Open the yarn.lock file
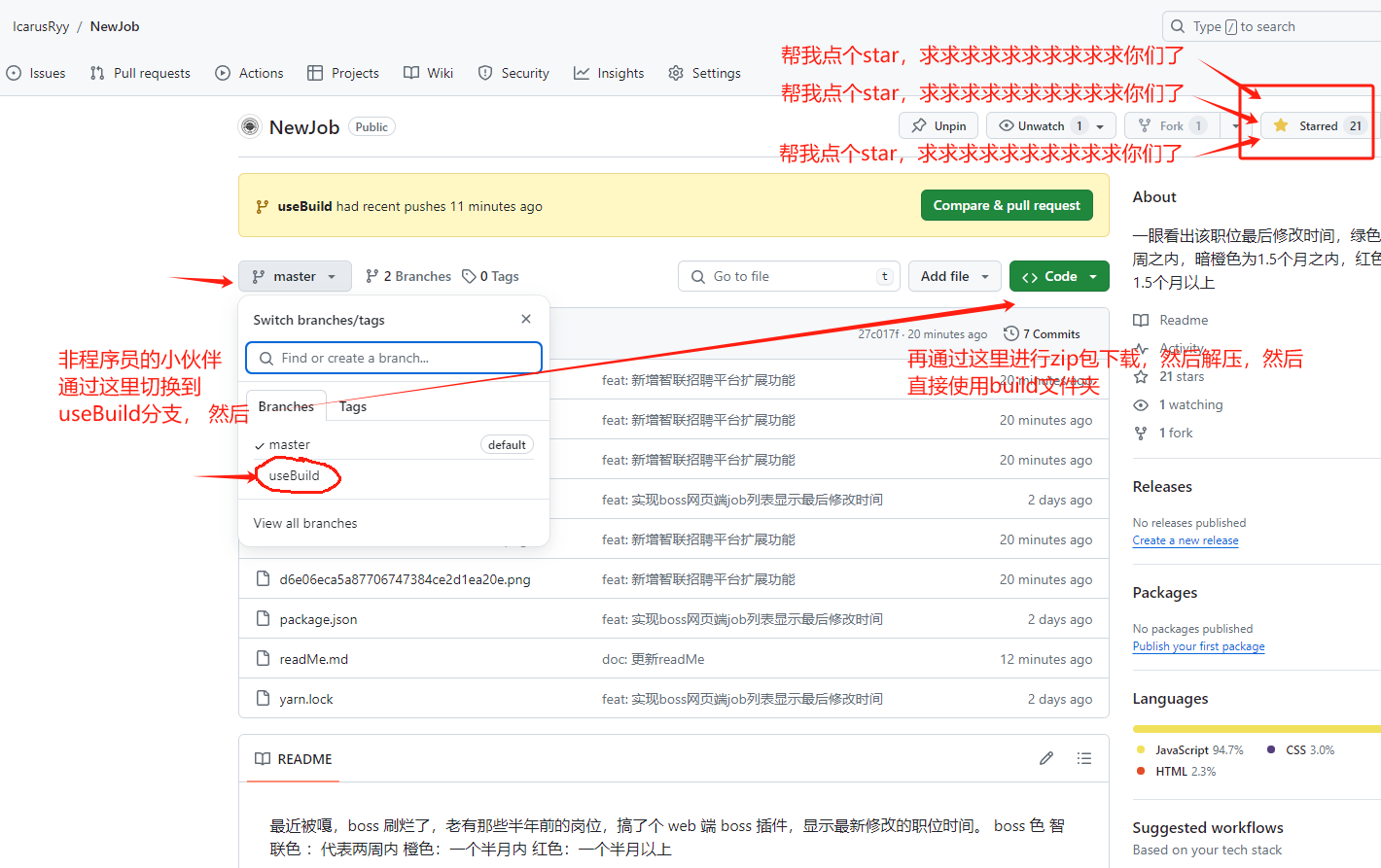Image resolution: width=1381 pixels, height=868 pixels. 306,699
